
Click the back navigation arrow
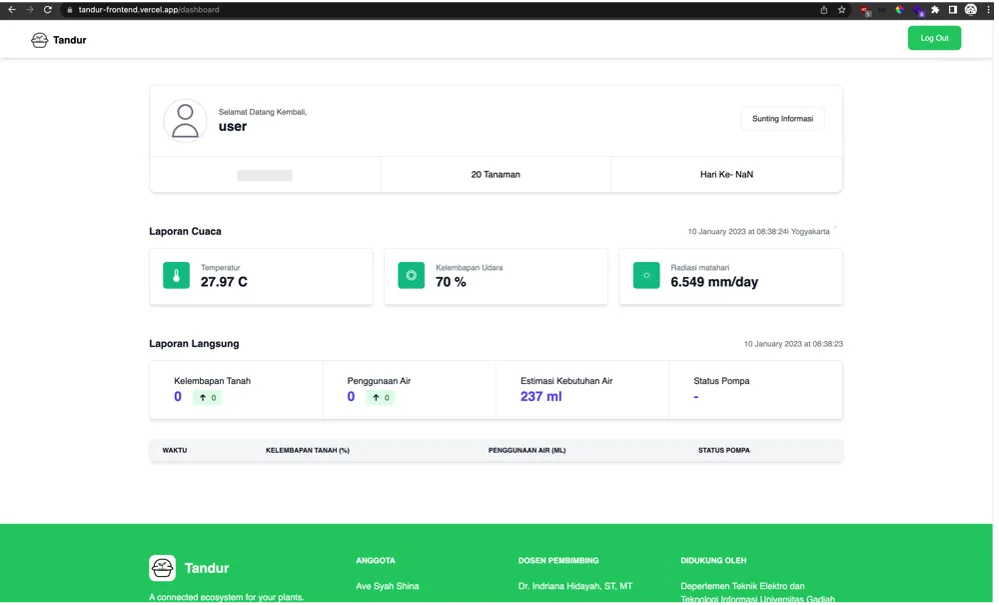point(12,9)
